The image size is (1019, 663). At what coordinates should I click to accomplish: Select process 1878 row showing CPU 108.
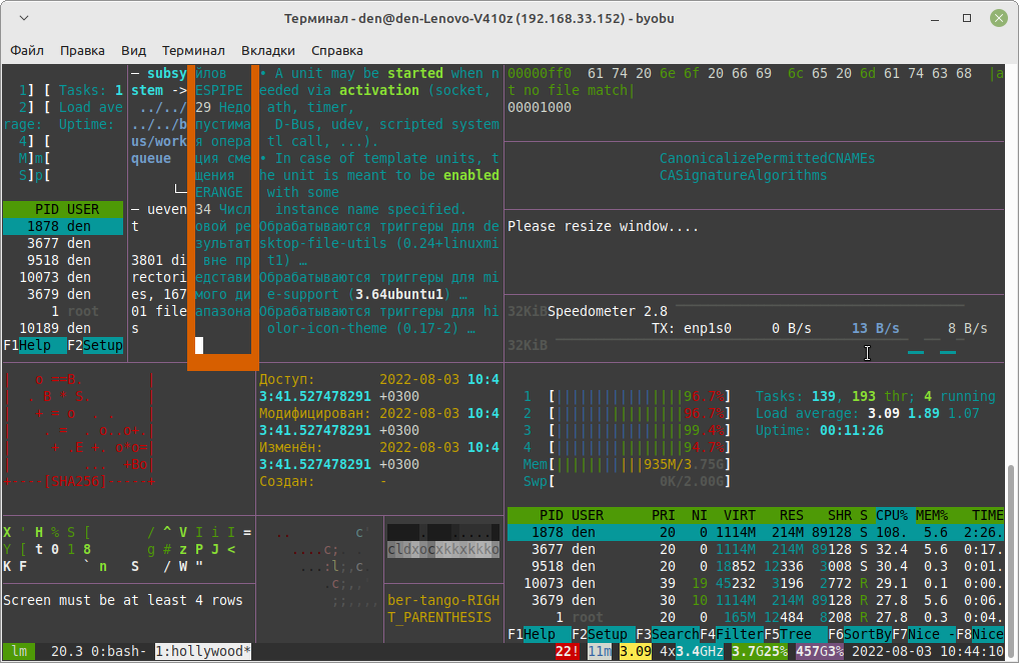point(756,532)
